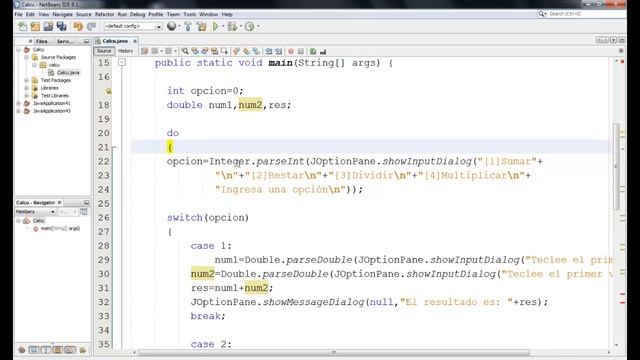Toggle Show Static Members filter in Navigator
This screenshot has width=640, height=360.
(46, 350)
